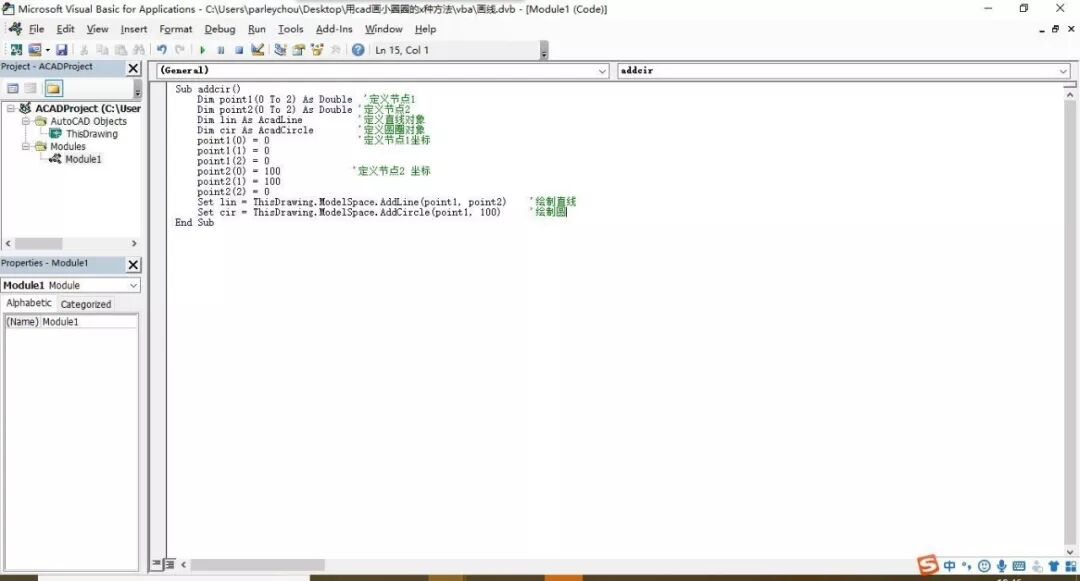This screenshot has height=581, width=1080.
Task: Open the Insert menu
Action: click(x=134, y=29)
